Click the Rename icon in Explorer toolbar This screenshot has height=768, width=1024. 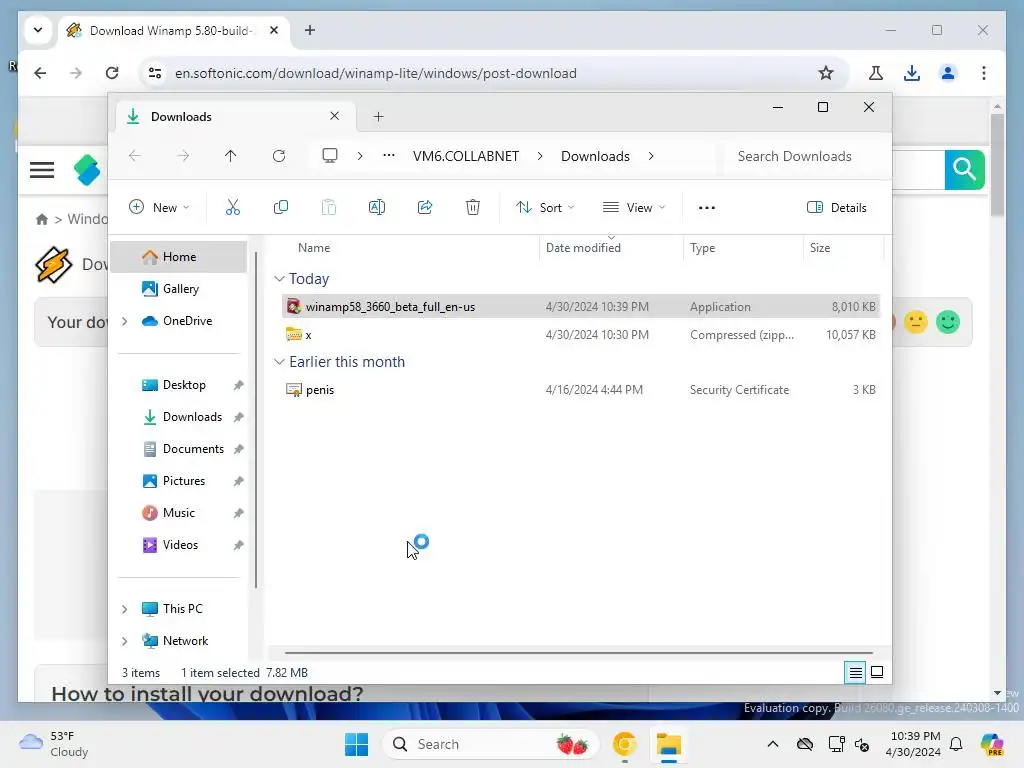pos(377,208)
